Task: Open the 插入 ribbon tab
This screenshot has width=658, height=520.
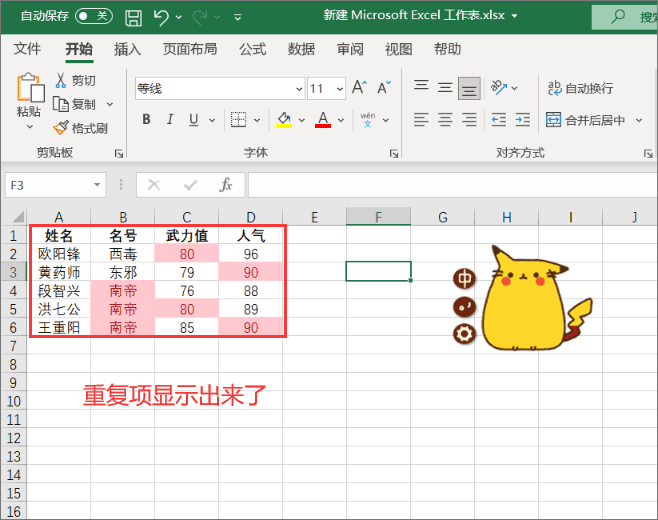Action: coord(127,49)
